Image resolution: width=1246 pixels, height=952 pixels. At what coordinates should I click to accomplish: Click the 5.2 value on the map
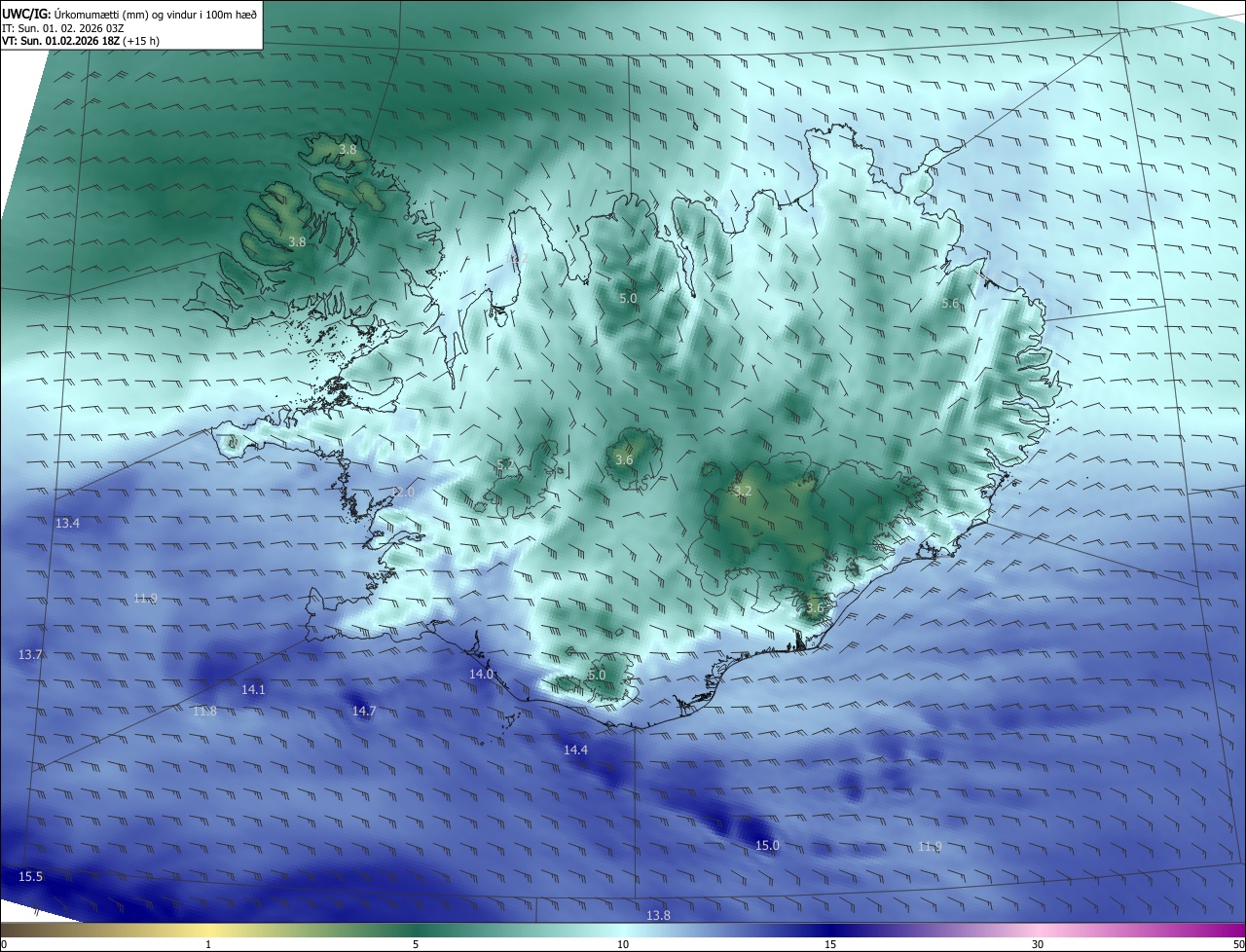505,465
